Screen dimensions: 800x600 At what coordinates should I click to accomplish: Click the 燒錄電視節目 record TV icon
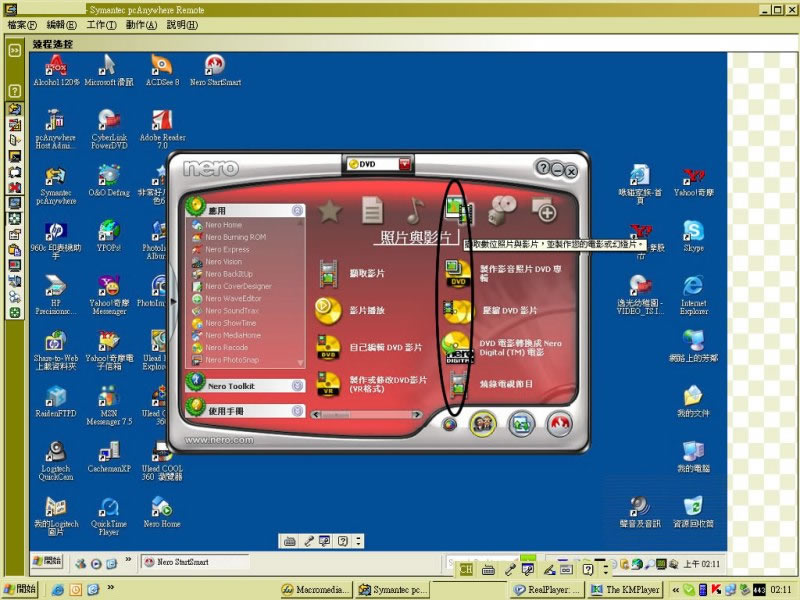click(459, 384)
